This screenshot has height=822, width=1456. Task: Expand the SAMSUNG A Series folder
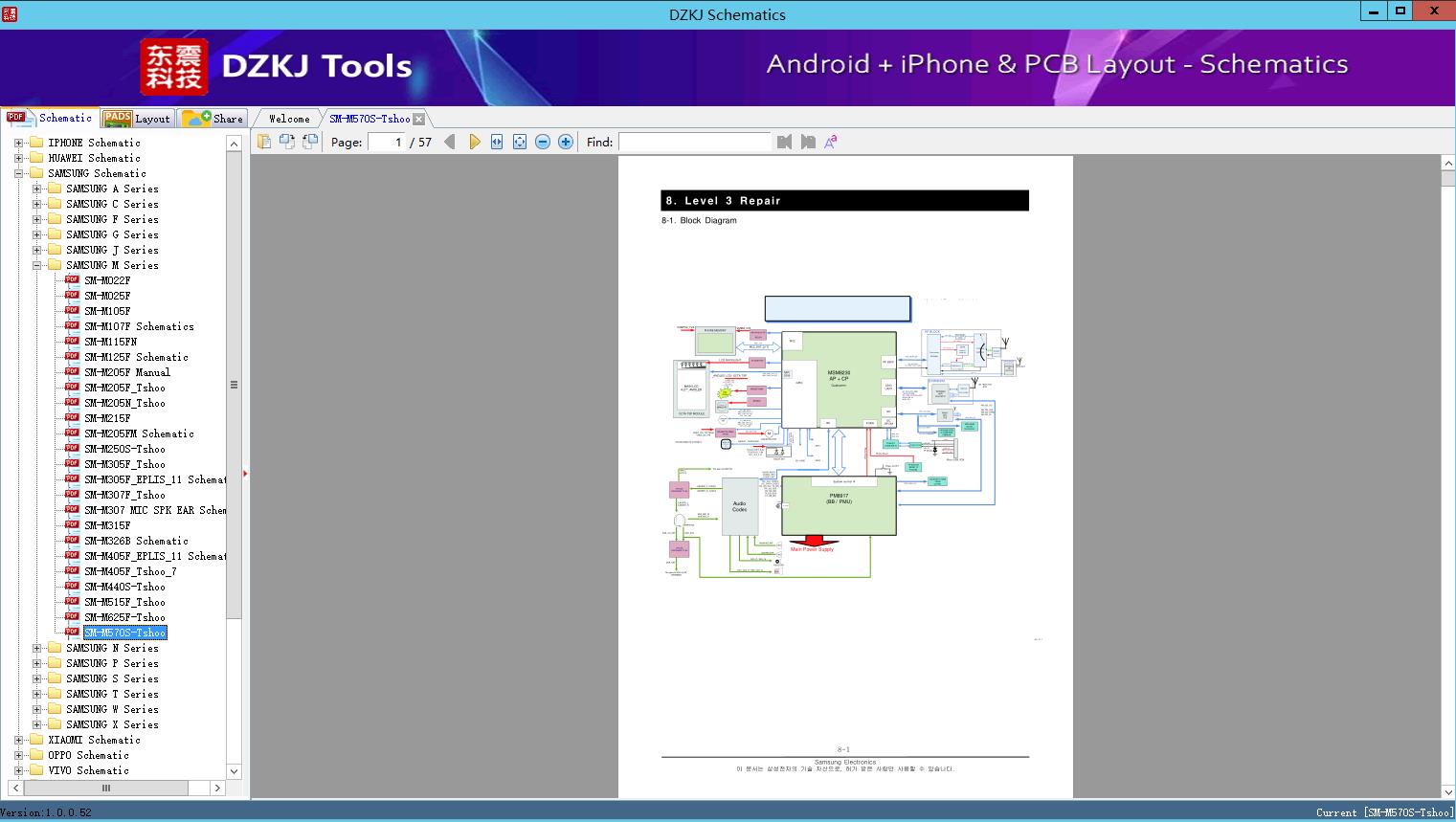[x=36, y=189]
